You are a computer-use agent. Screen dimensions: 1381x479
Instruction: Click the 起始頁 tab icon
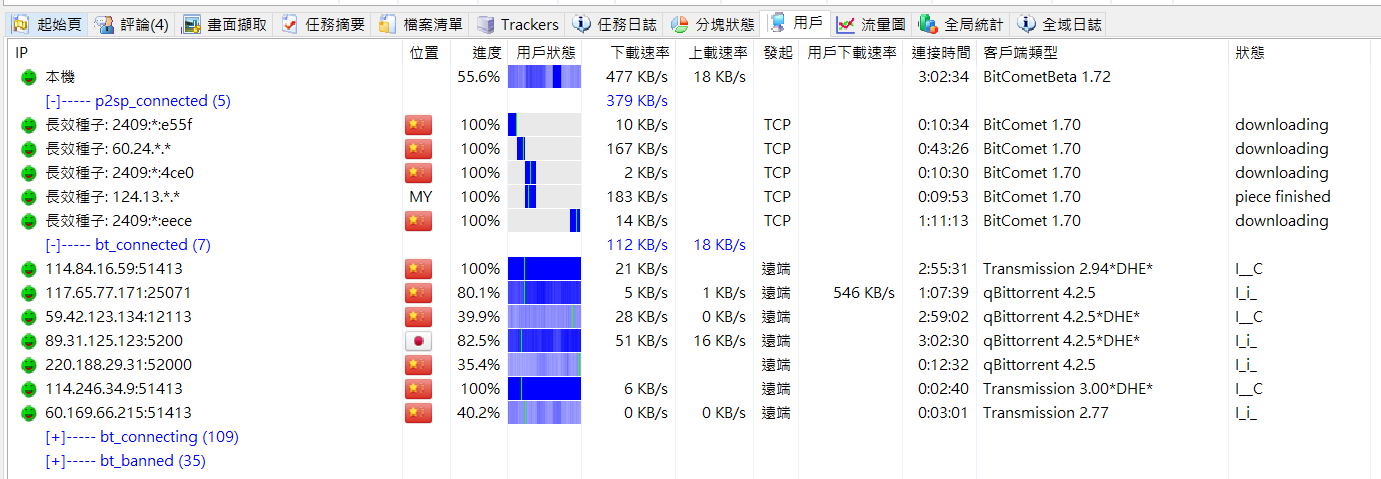(19, 24)
